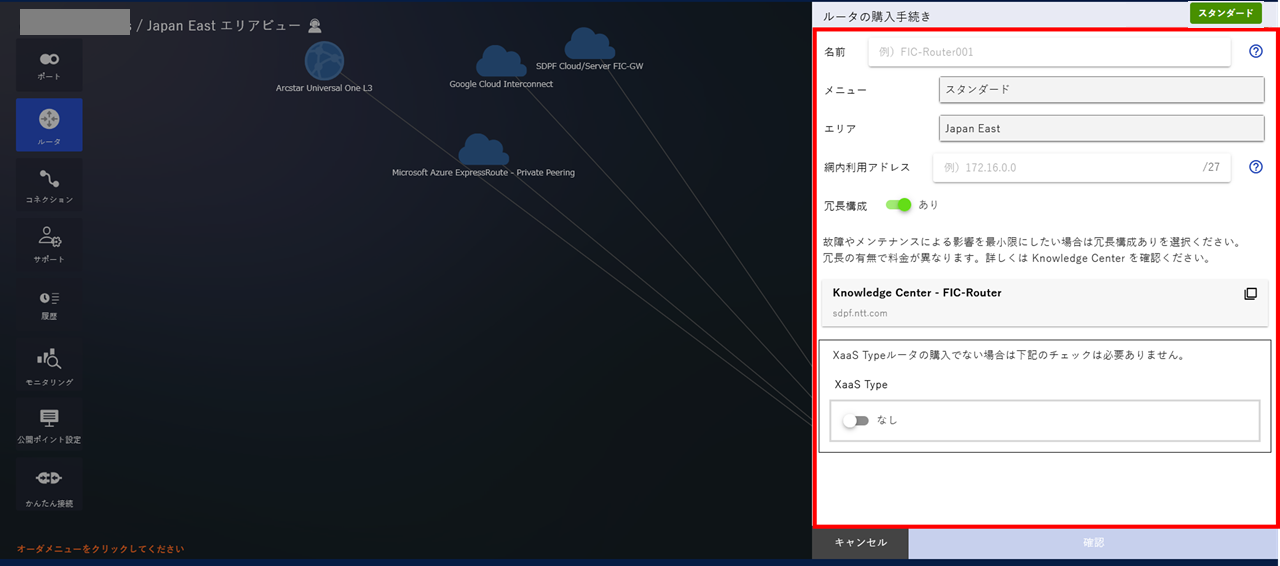
Task: Open the ポート sidebar menu
Action: click(49, 66)
